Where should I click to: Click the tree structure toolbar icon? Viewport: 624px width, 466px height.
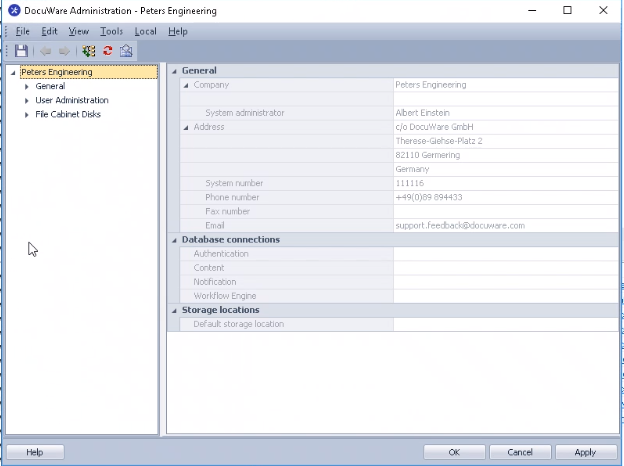(89, 50)
